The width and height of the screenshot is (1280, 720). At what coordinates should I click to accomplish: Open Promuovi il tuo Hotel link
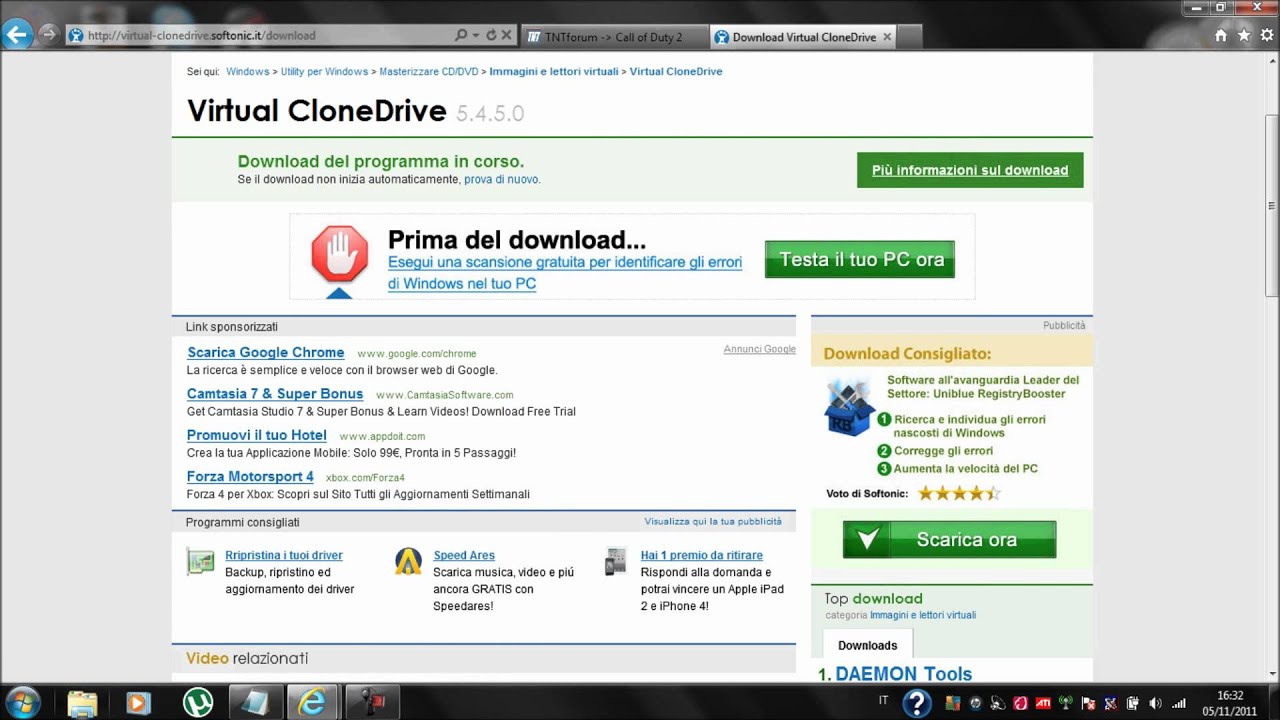pyautogui.click(x=257, y=436)
